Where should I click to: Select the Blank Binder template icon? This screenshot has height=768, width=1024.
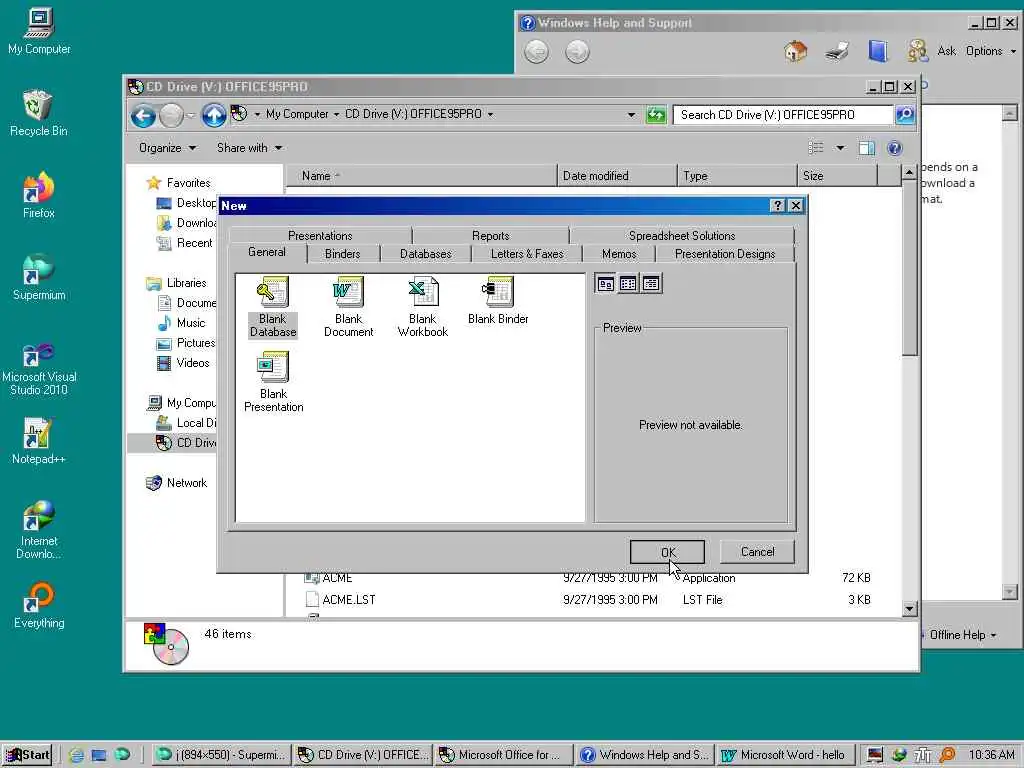click(498, 300)
